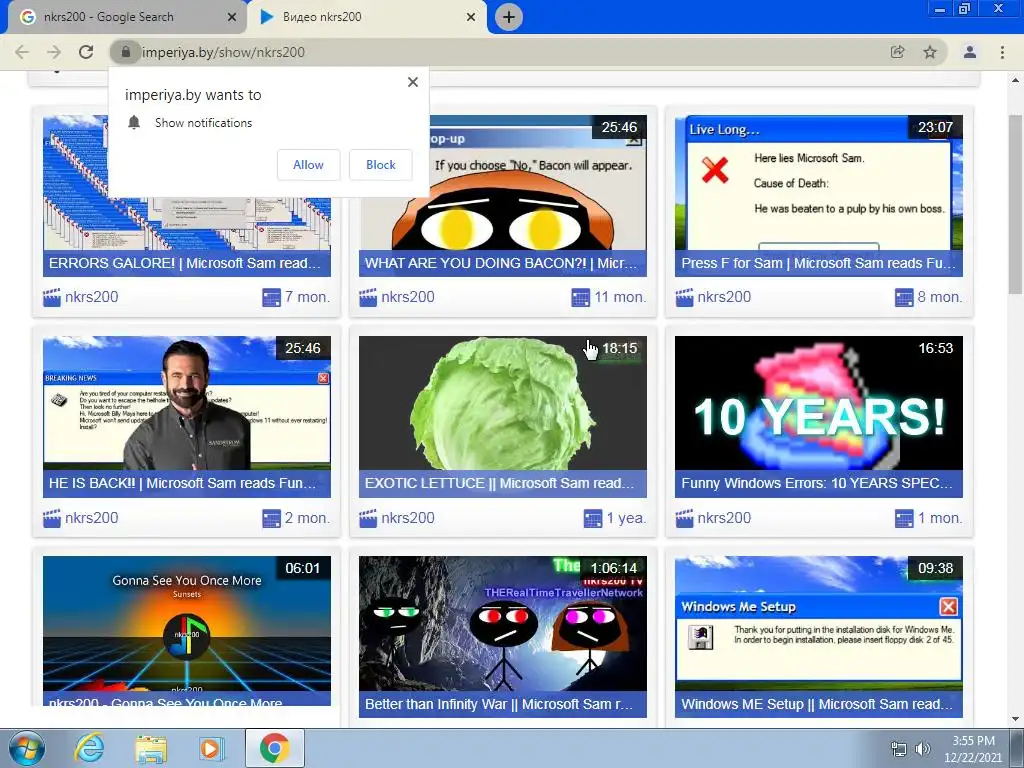Click Chrome icon in the taskbar

pos(274,748)
